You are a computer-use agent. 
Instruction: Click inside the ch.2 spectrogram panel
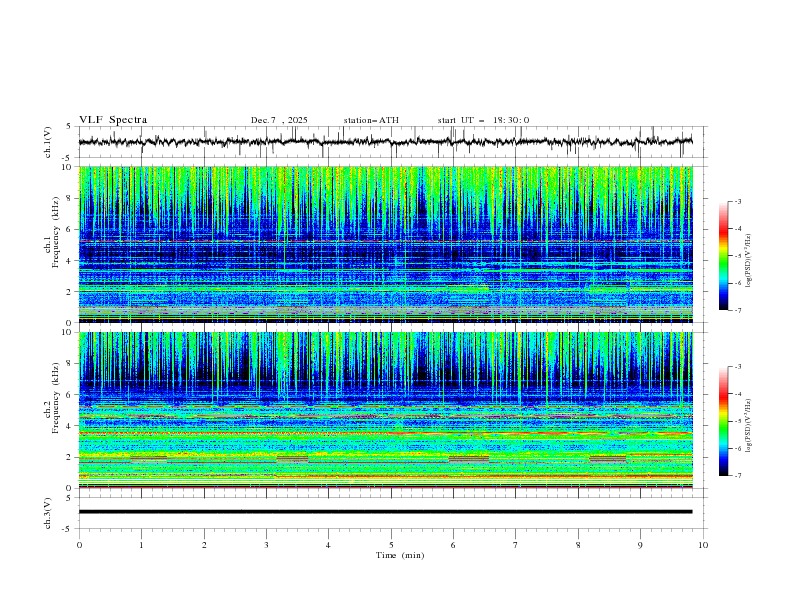point(385,410)
